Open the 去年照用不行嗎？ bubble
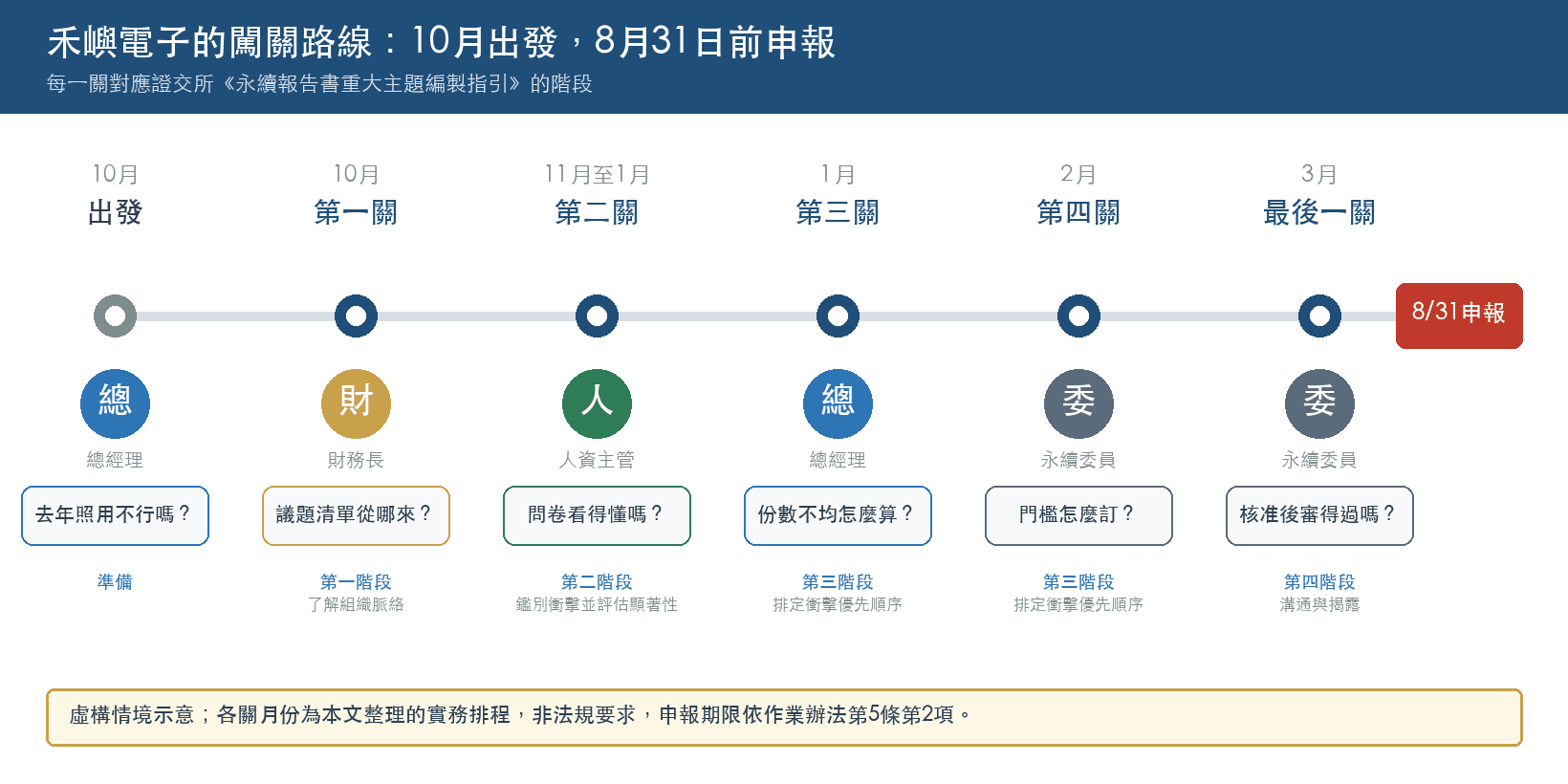The width and height of the screenshot is (1568, 784). [115, 515]
